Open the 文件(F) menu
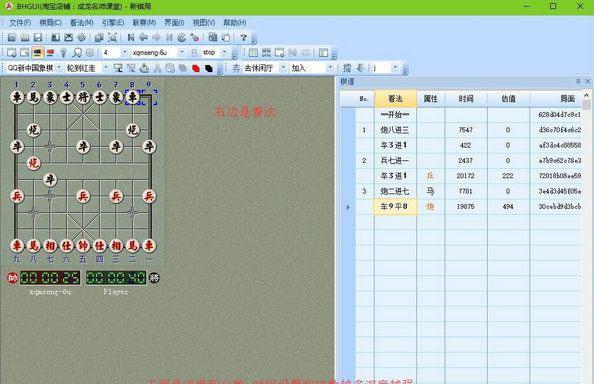Screen dimensions: 594x384 click(20, 23)
